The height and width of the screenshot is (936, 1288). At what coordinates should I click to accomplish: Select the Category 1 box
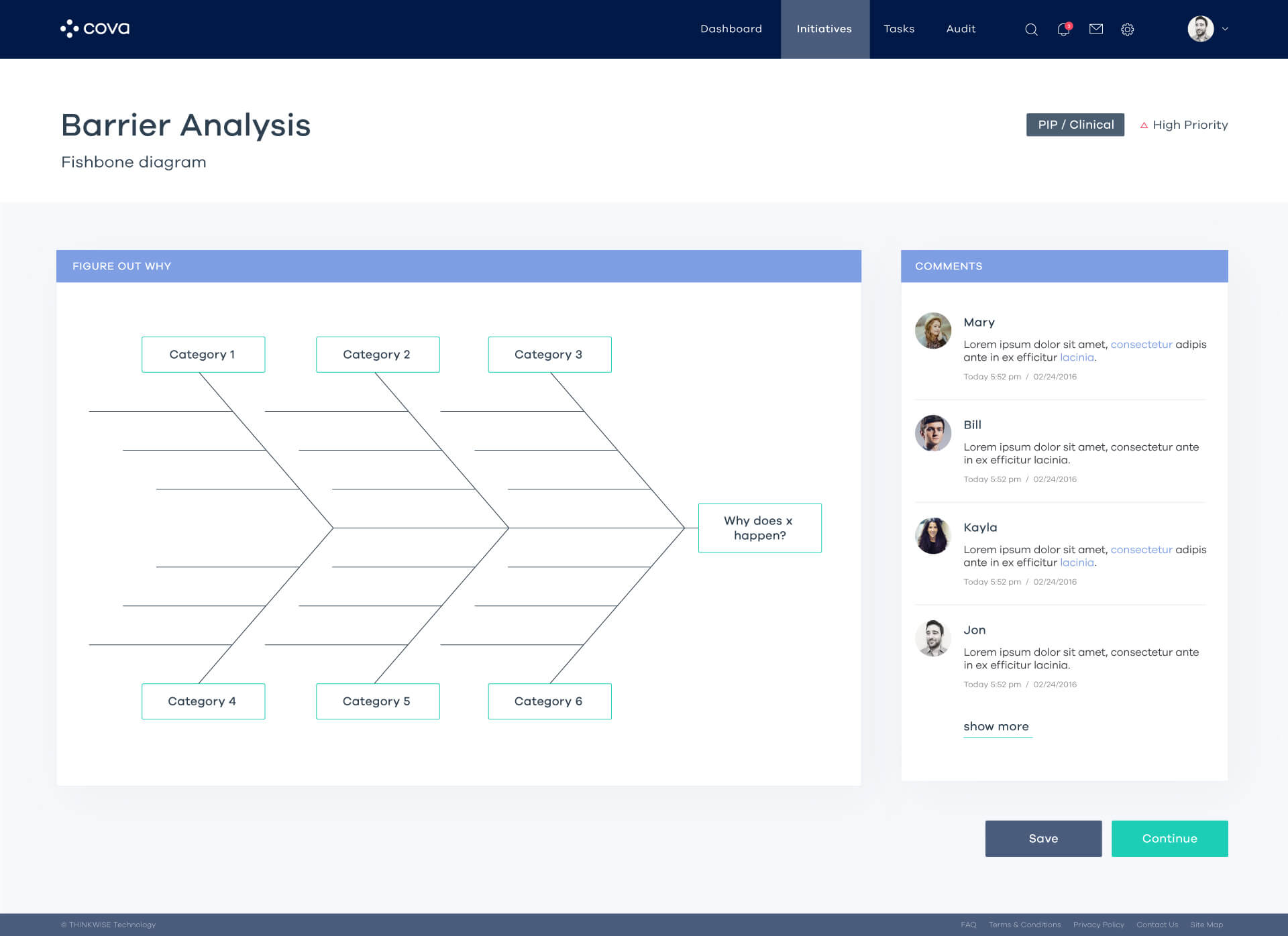[203, 354]
